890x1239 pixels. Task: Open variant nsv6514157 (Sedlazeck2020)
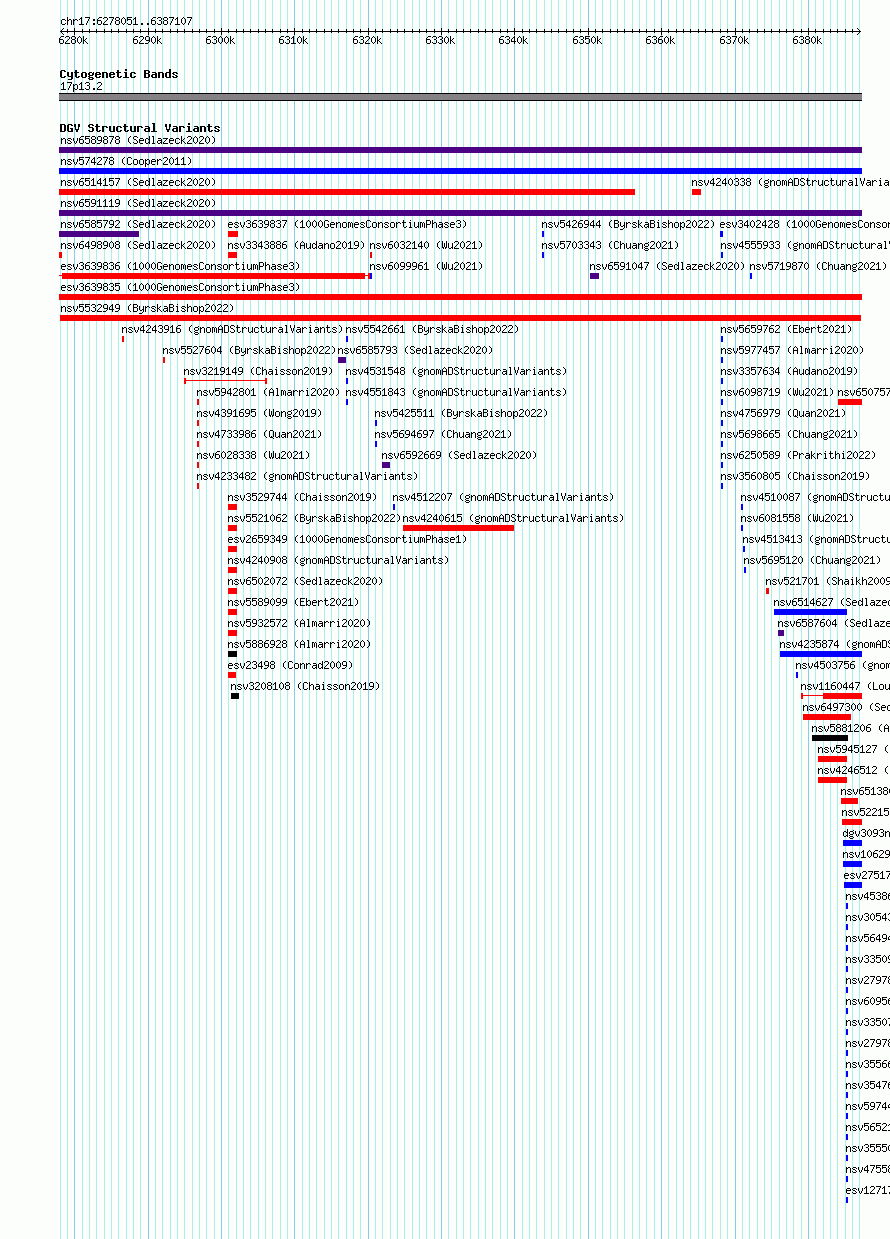point(138,182)
